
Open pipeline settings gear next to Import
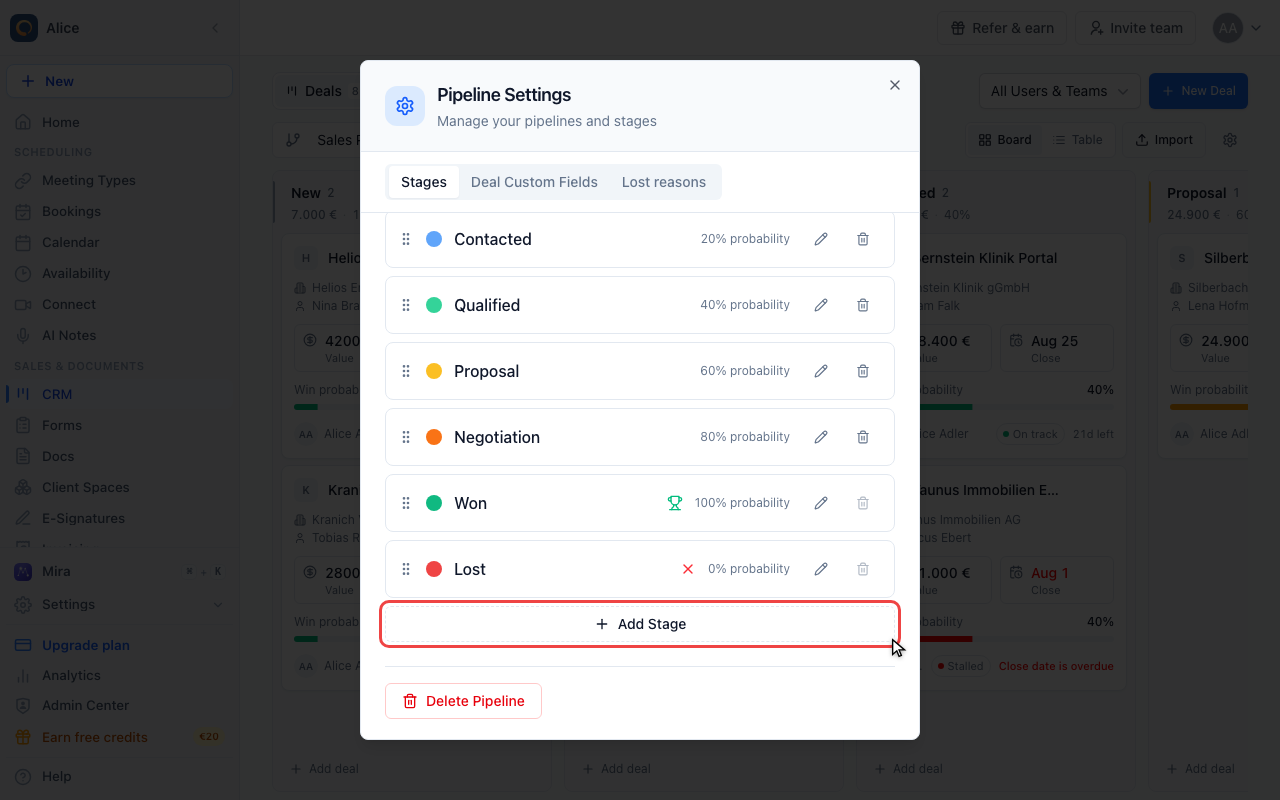(x=1230, y=140)
